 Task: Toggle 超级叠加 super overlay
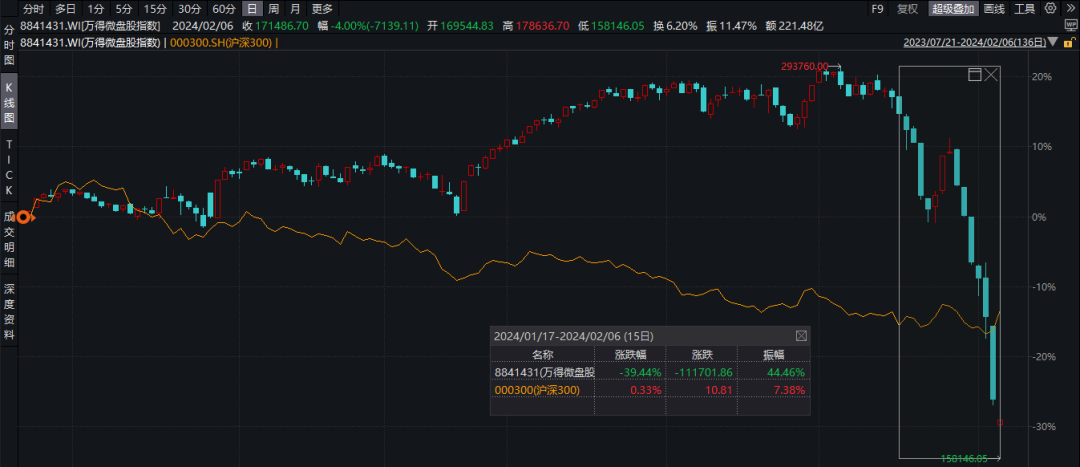[953, 9]
